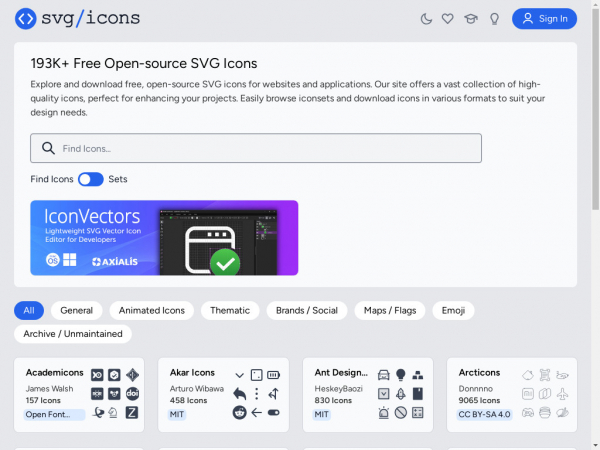The height and width of the screenshot is (450, 600).
Task: Click the DOI icon in Academicons card
Action: (x=132, y=393)
